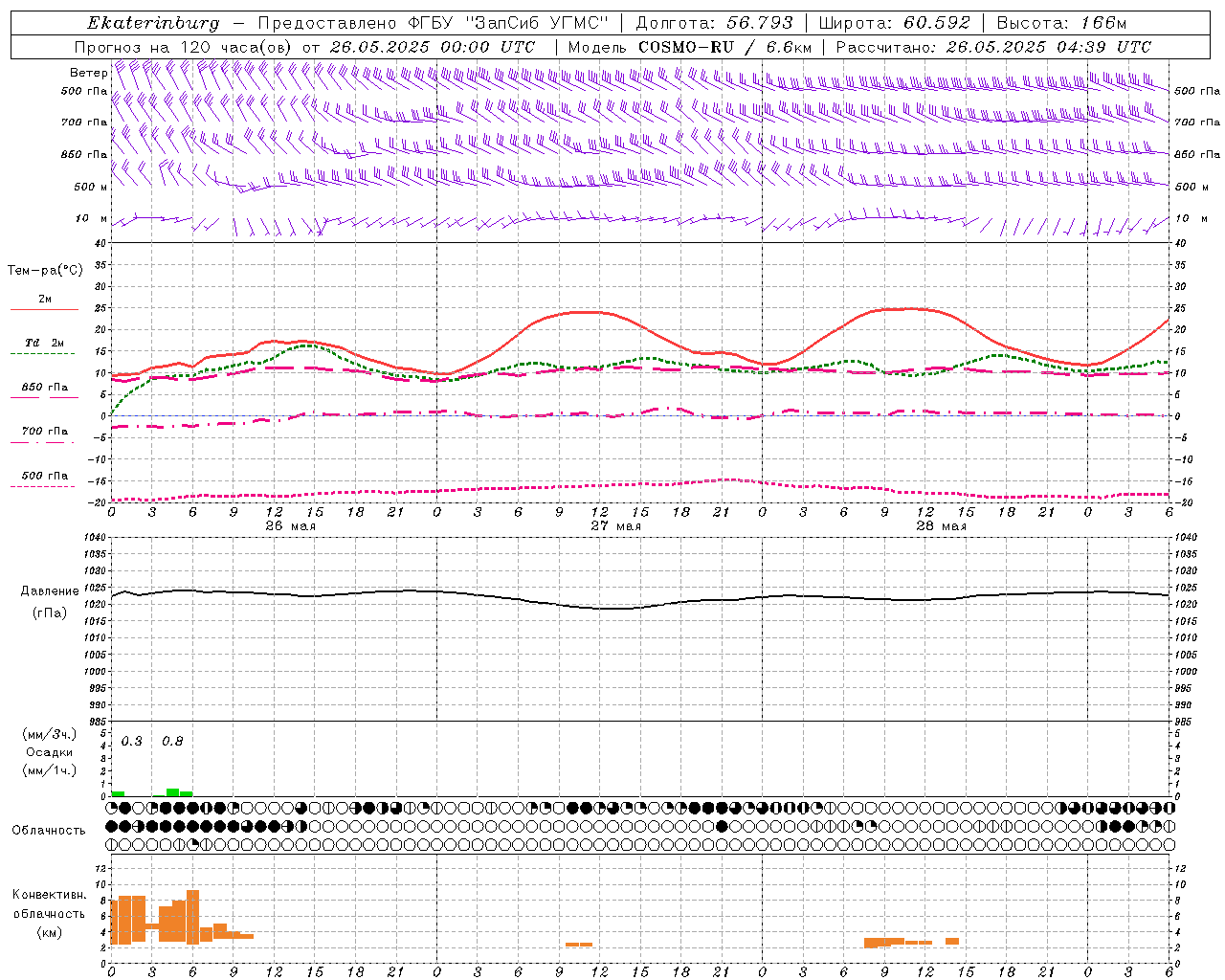Click the '28 мая' date label
This screenshot has height=980, width=1225.
(x=942, y=526)
